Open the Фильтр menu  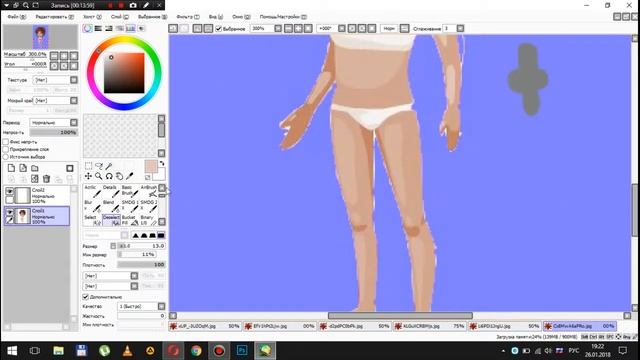click(188, 17)
